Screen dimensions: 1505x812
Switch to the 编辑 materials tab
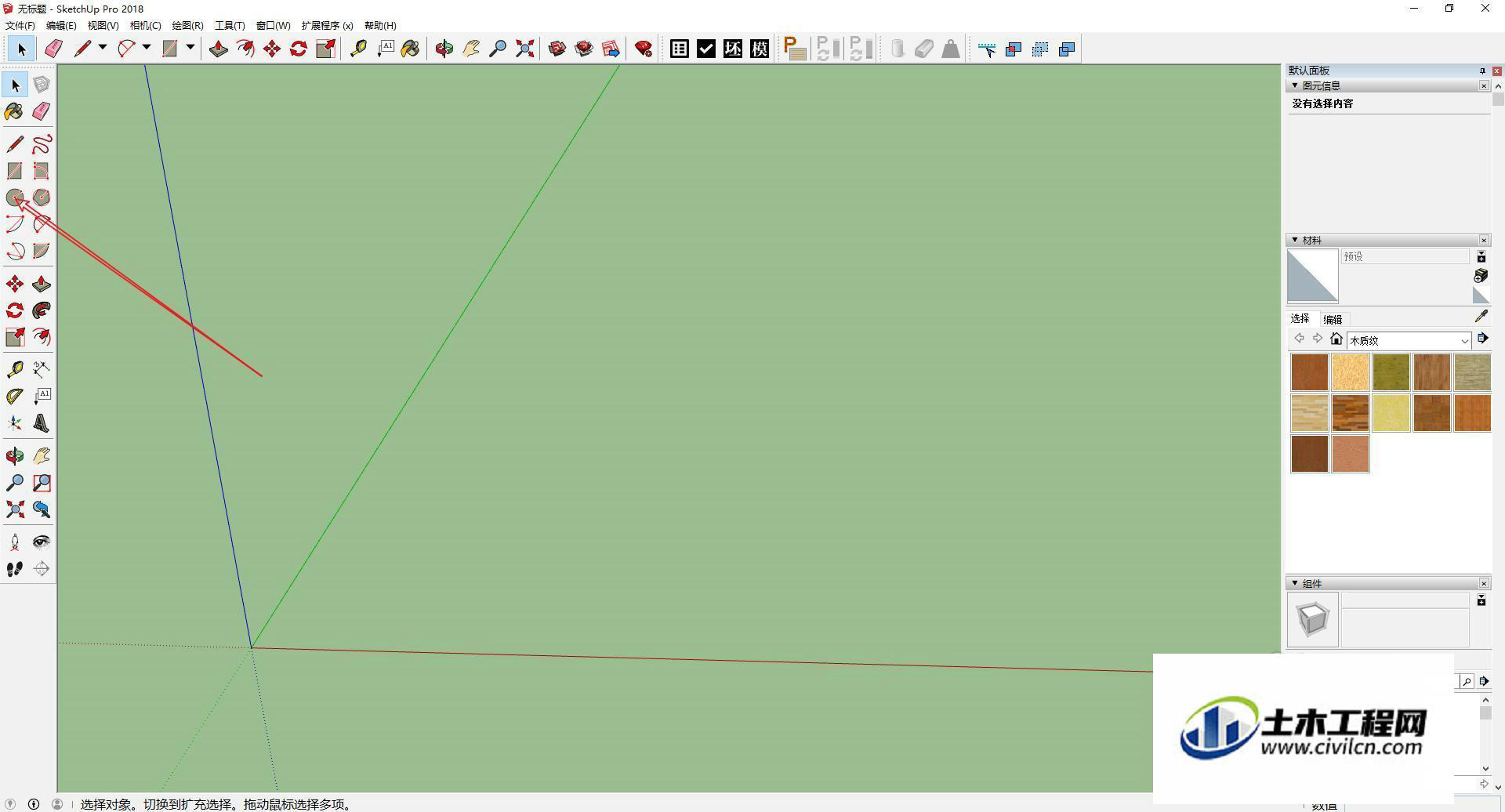click(1333, 319)
